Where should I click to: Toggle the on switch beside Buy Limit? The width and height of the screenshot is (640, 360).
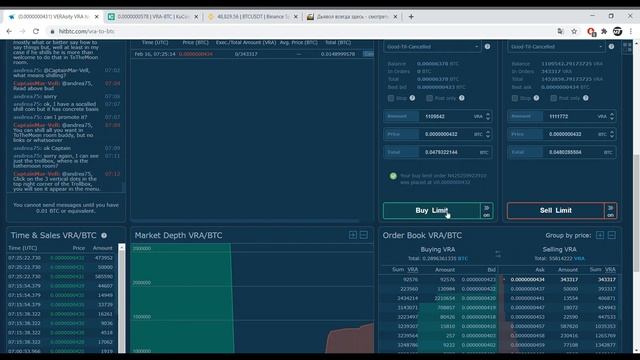pyautogui.click(x=487, y=211)
